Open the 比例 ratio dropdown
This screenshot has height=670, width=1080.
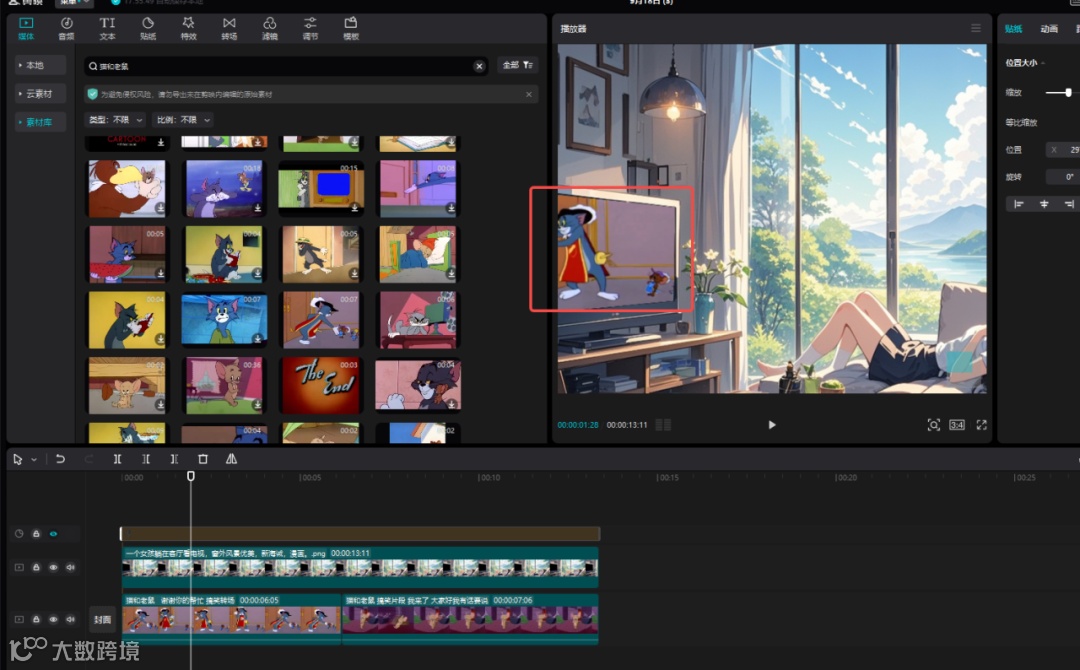[183, 120]
